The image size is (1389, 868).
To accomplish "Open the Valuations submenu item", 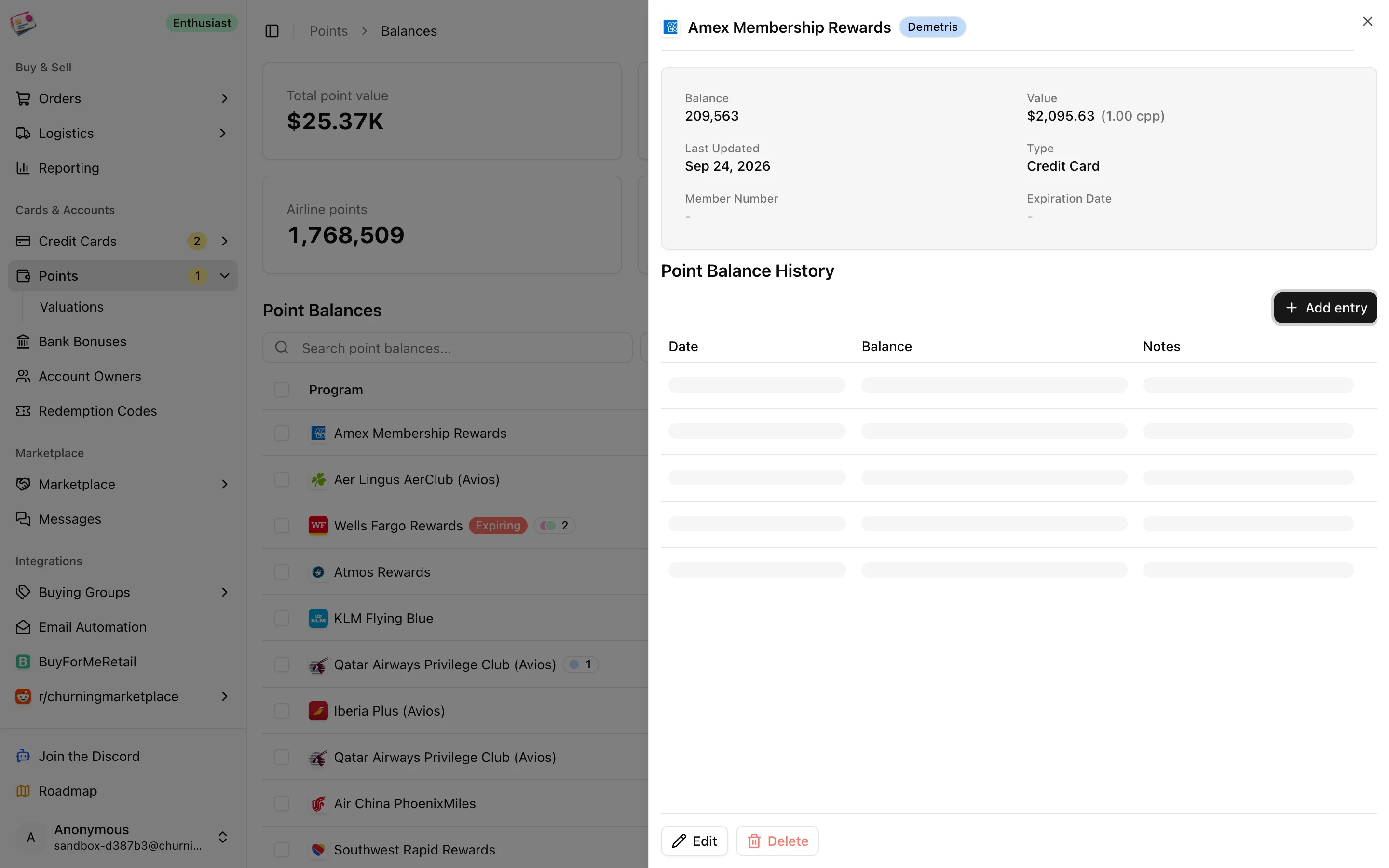I will click(x=72, y=307).
